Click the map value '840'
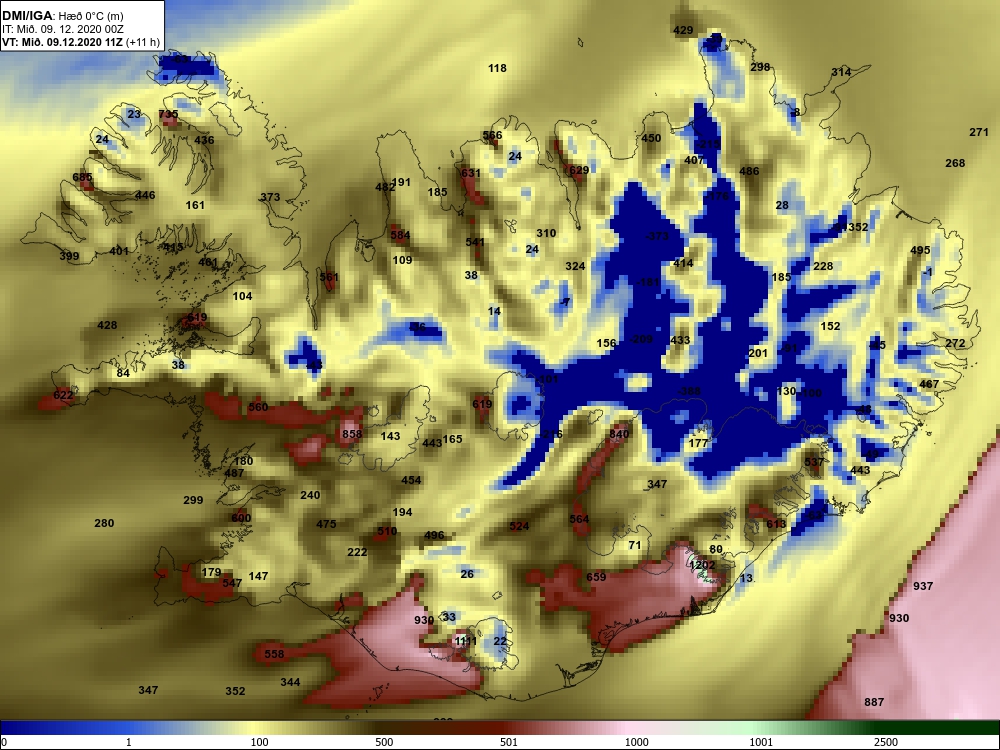This screenshot has width=1000, height=750. (619, 434)
